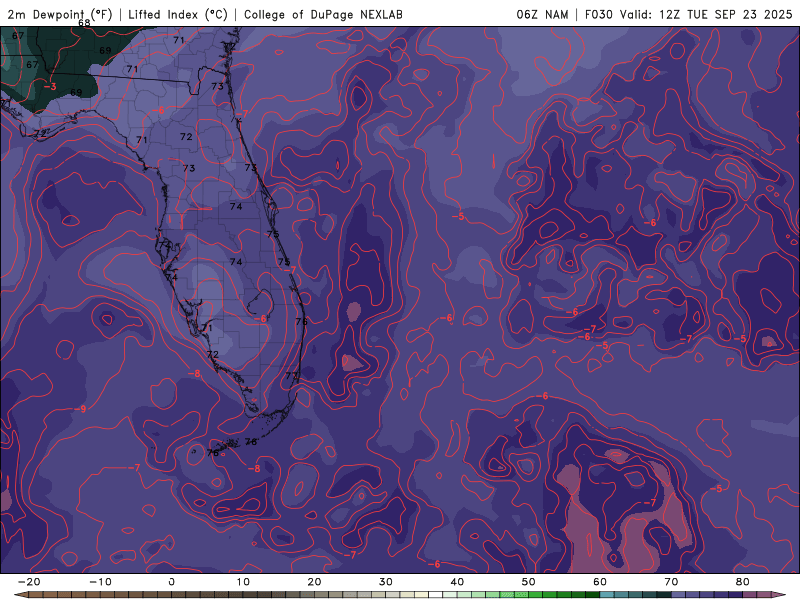Screen dimensions: 800x600
Task: Click the white colorbar segment near 36
Action: coord(435,594)
